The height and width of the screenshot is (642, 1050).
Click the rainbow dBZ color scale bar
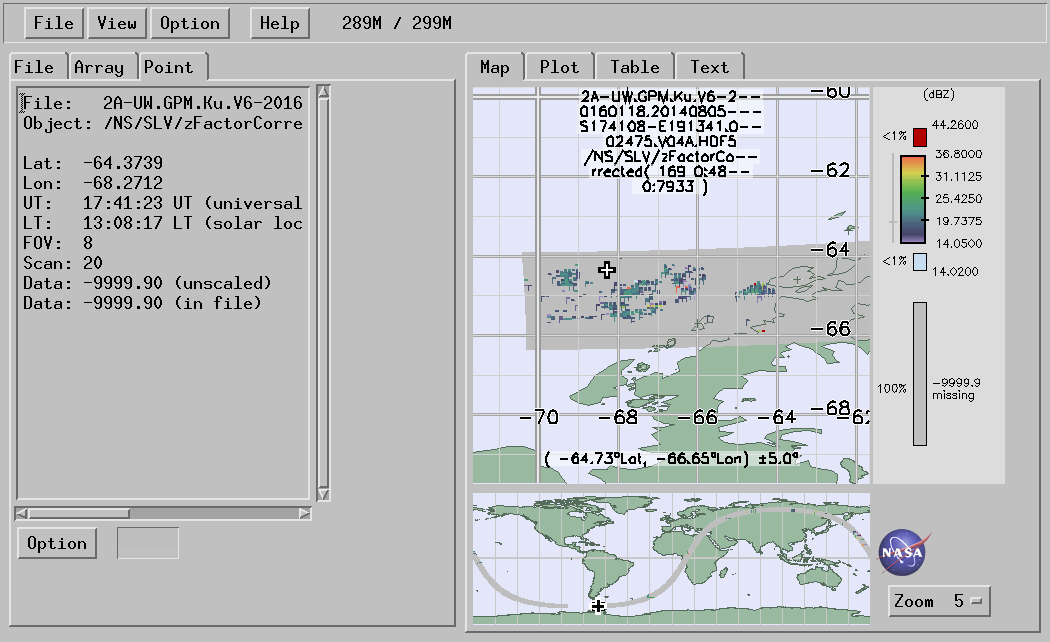(x=914, y=199)
